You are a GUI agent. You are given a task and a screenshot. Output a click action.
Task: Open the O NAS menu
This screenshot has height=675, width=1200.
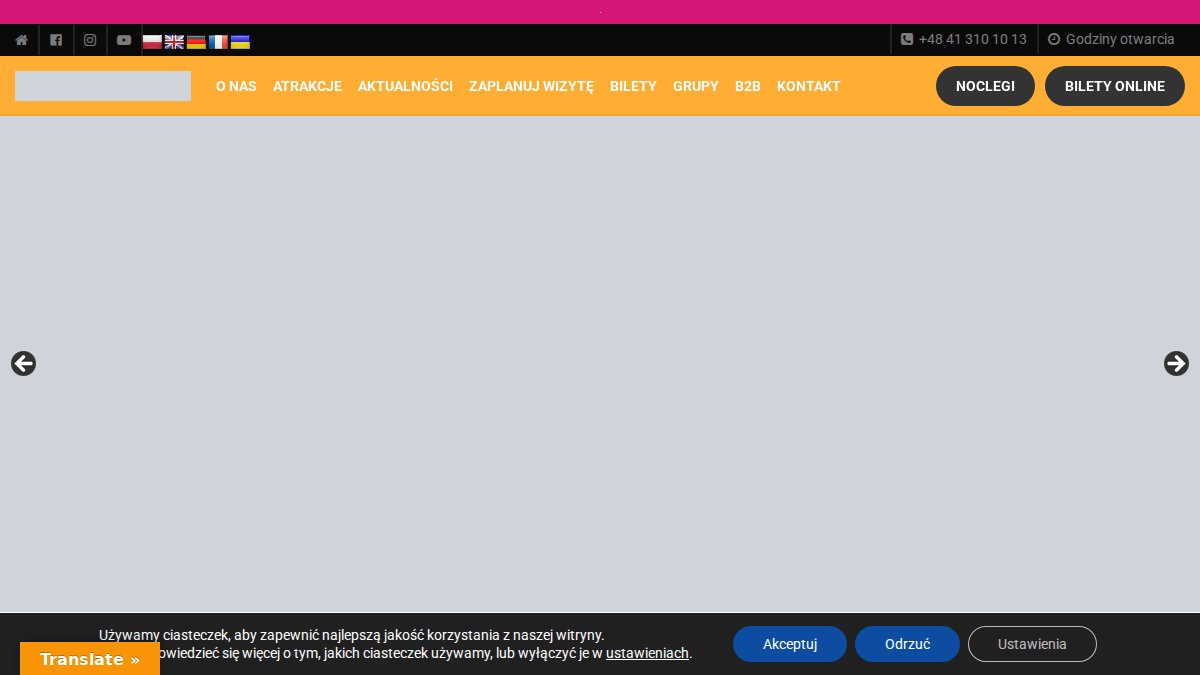pyautogui.click(x=236, y=86)
